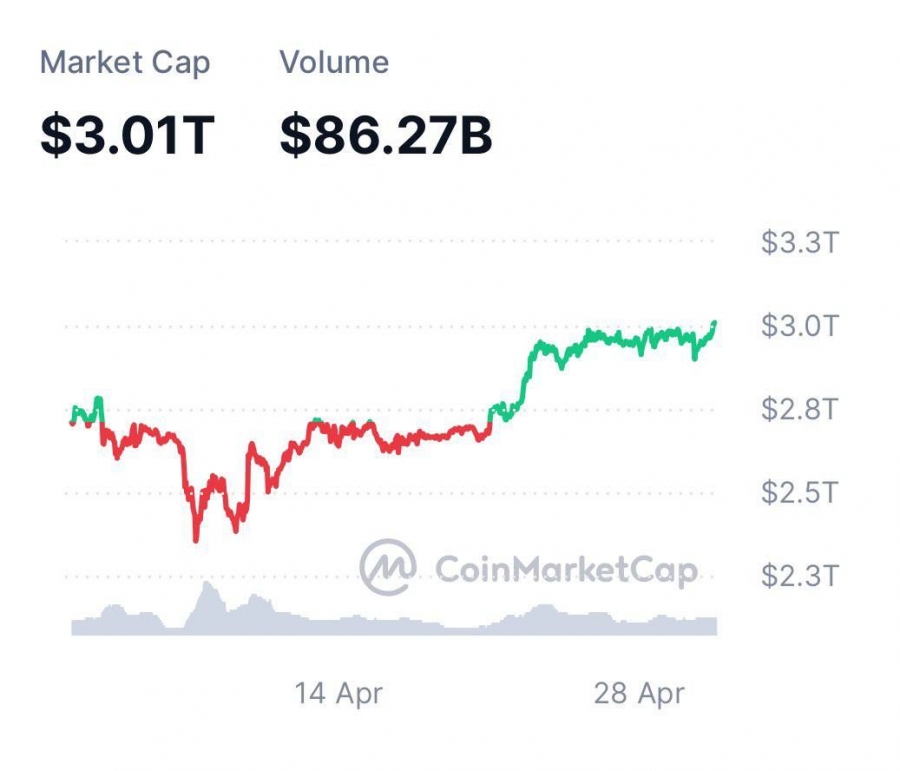This screenshot has width=900, height=771.
Task: Click the $3.3T axis label
Action: [x=800, y=242]
